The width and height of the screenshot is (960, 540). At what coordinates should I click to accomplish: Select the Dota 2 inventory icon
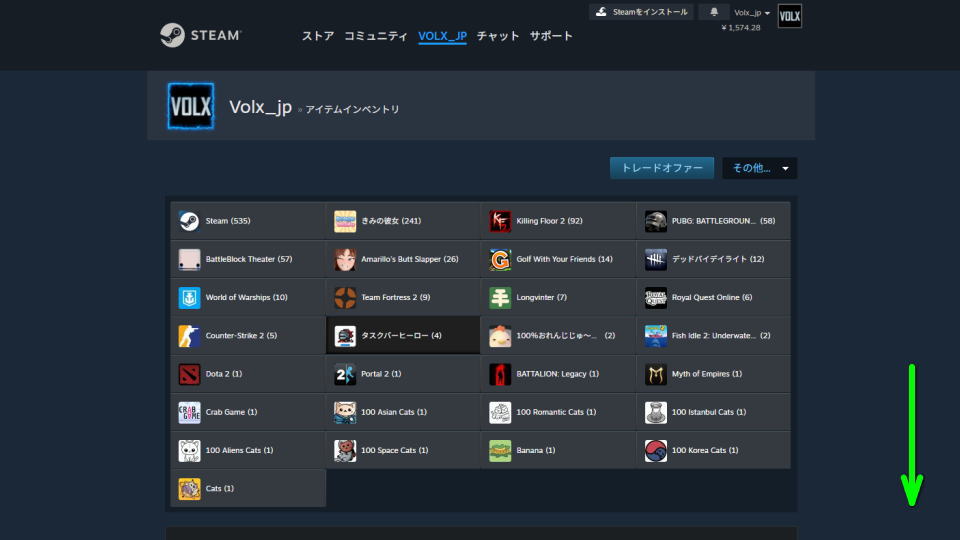point(189,374)
